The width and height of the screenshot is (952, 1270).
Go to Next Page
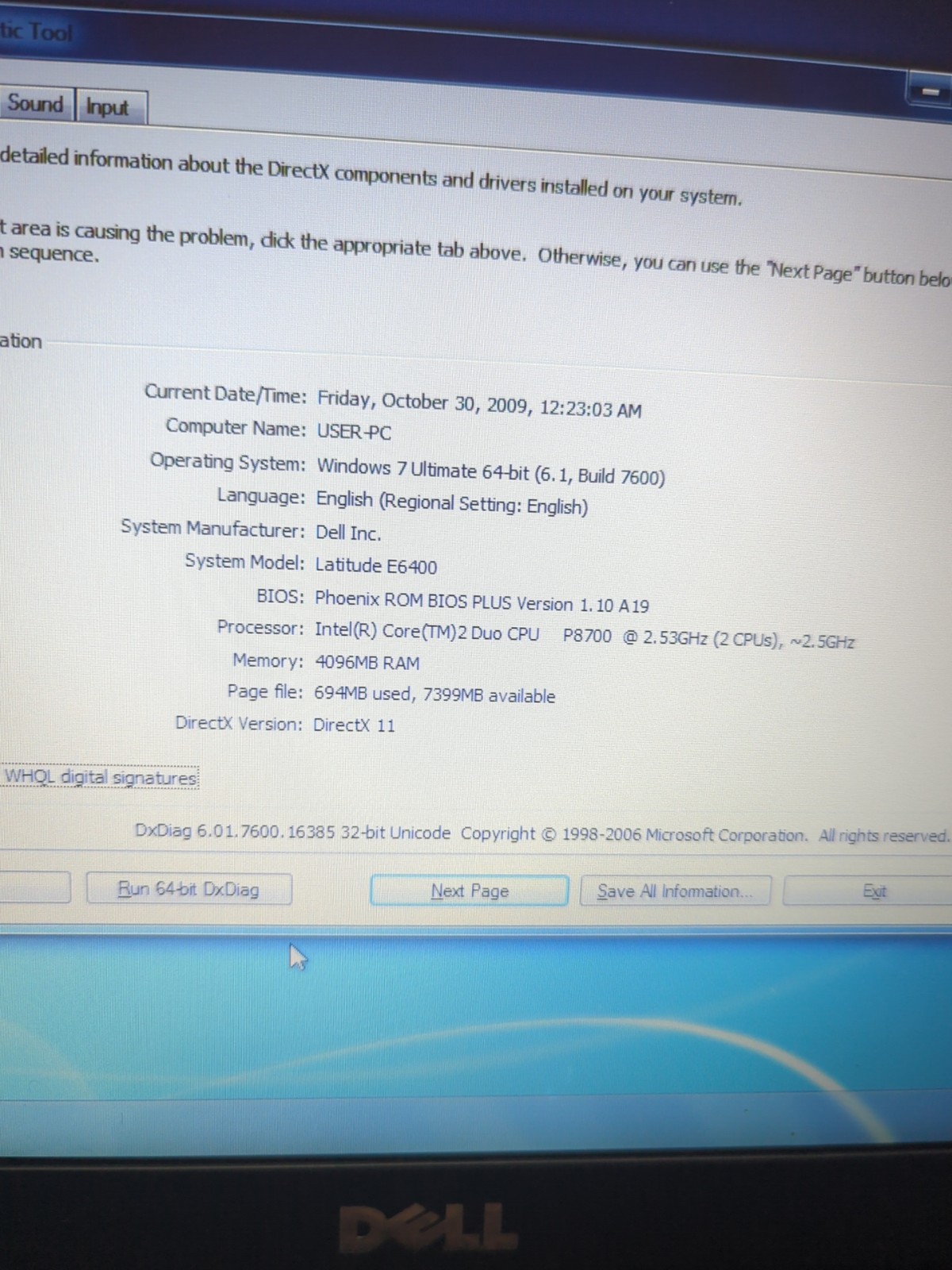point(470,891)
